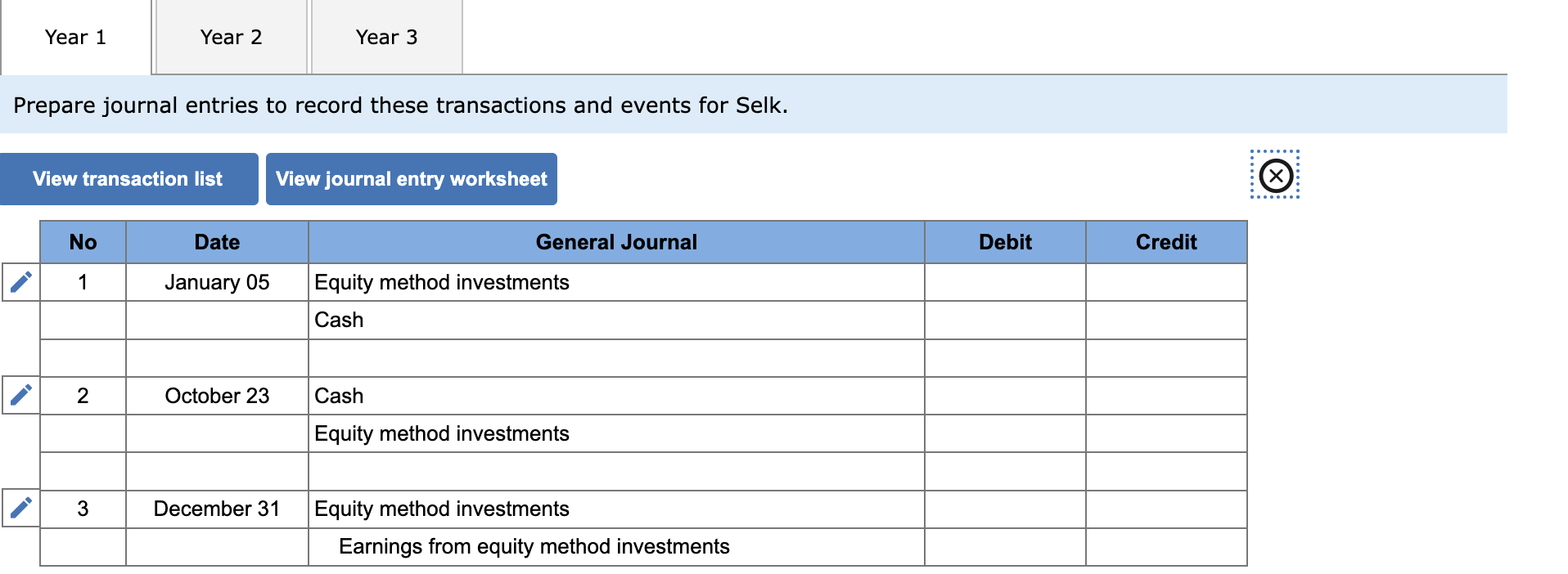Click debit cell for January 05 entry
Viewport: 1568px width, 574px height.
click(x=1005, y=282)
